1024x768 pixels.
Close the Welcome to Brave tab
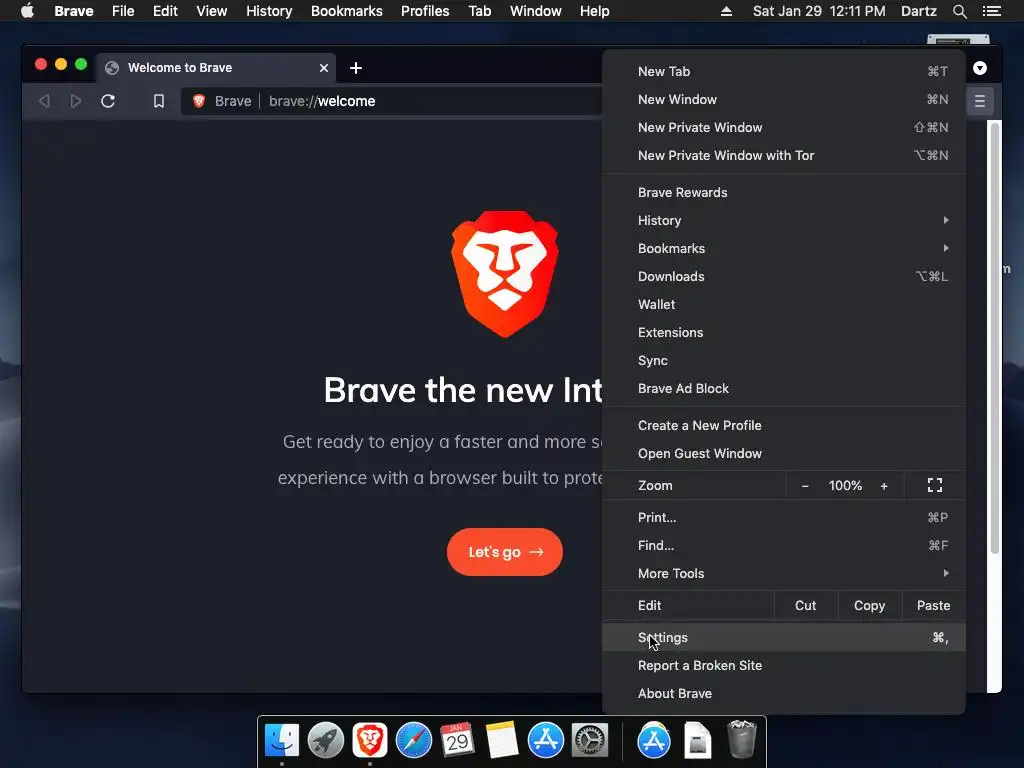tap(324, 68)
